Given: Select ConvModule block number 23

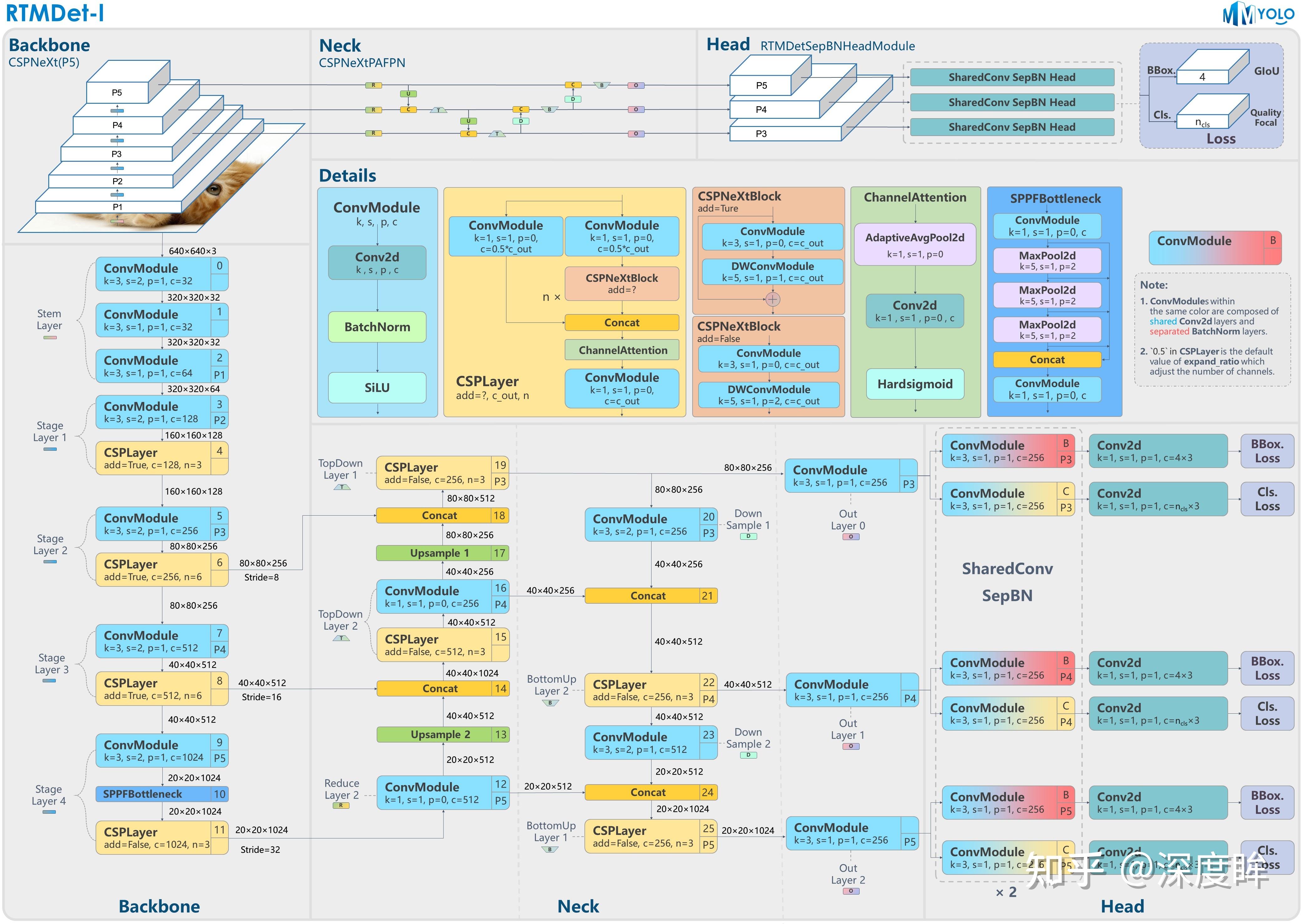Looking at the screenshot, I should click(x=651, y=743).
